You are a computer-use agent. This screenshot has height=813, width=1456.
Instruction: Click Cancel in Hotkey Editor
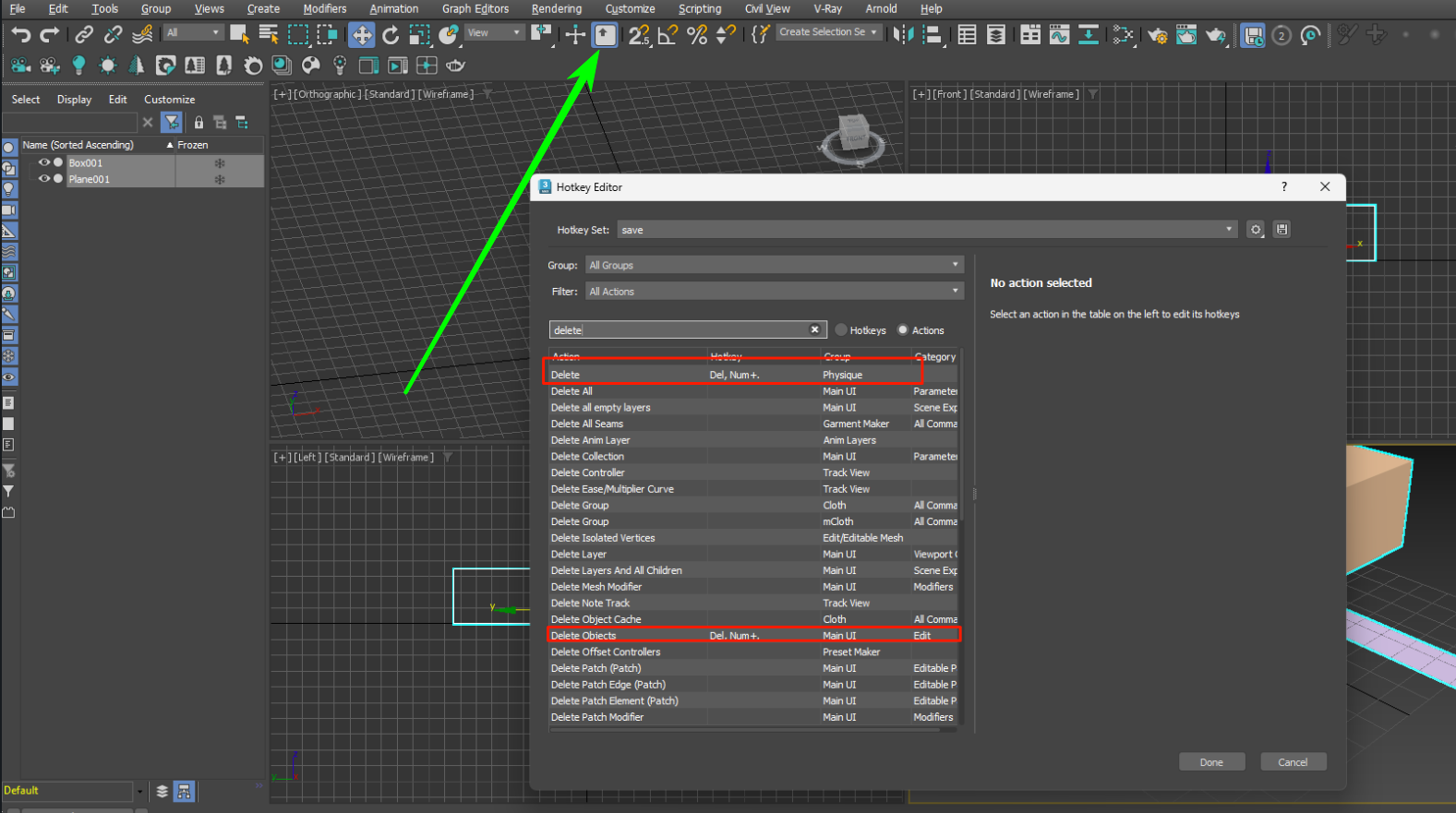pos(1293,762)
